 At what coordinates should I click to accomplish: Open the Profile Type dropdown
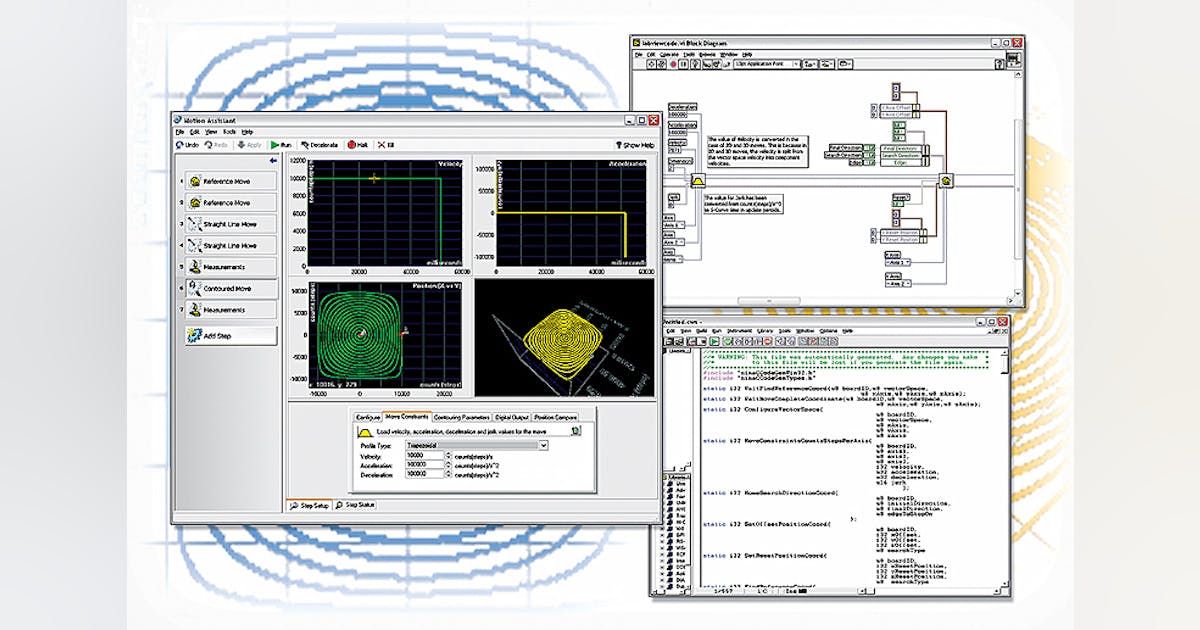coord(543,444)
